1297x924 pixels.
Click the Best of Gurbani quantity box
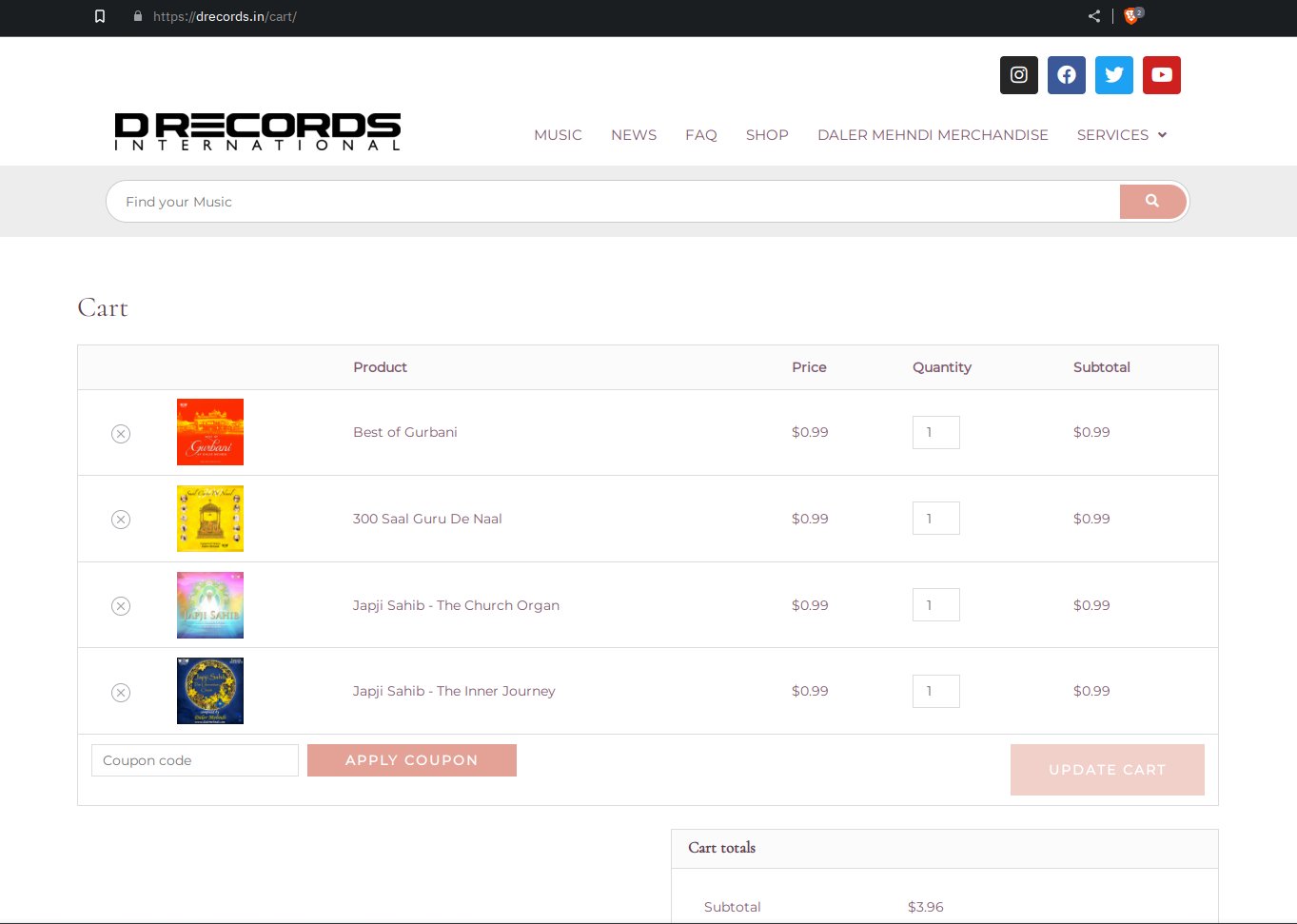tap(936, 432)
